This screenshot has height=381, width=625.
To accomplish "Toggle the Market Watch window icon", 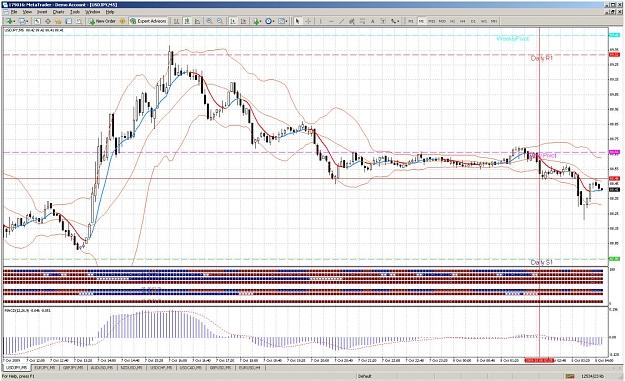I will tap(37, 21).
